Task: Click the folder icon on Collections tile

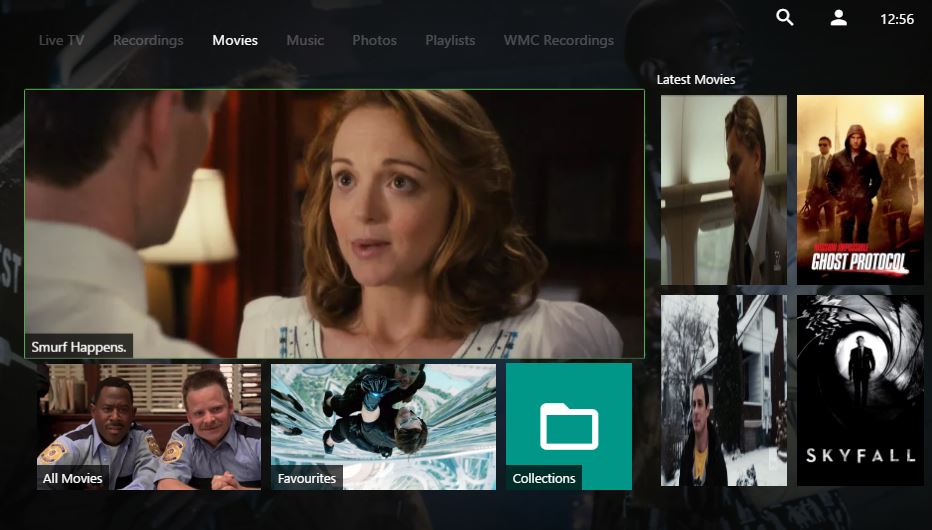Action: [569, 426]
